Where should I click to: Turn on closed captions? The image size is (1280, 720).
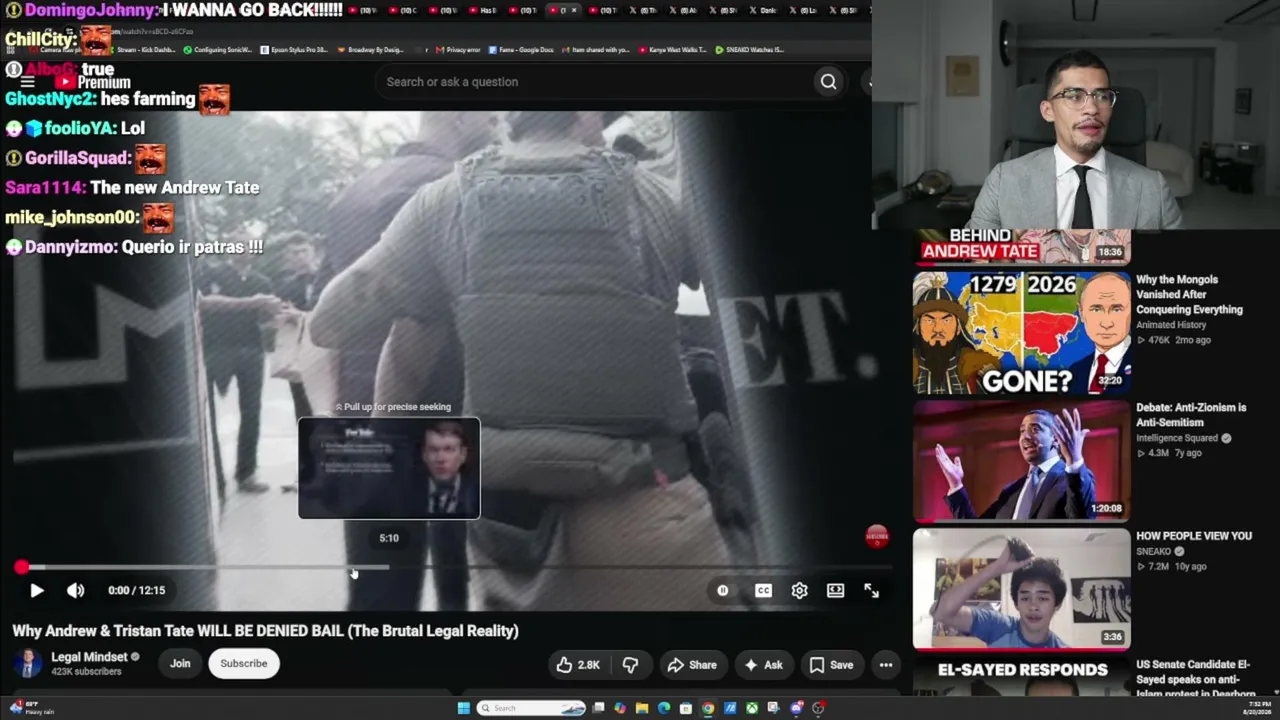pyautogui.click(x=763, y=590)
